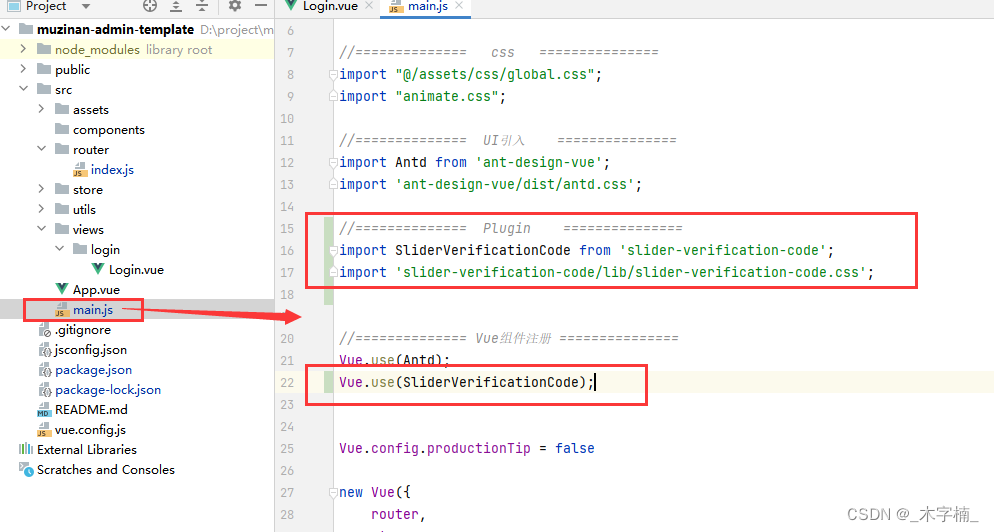
Task: Expand the public folder
Action: (x=23, y=69)
